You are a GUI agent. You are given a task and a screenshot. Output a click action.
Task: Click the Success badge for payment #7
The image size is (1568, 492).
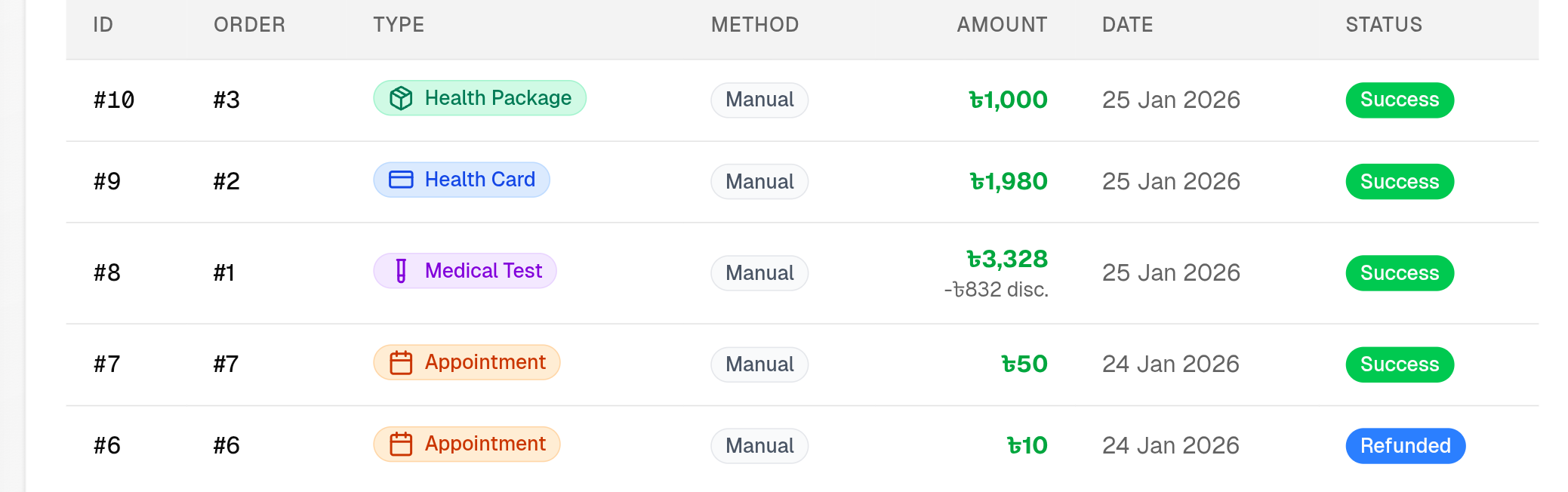pos(1400,364)
